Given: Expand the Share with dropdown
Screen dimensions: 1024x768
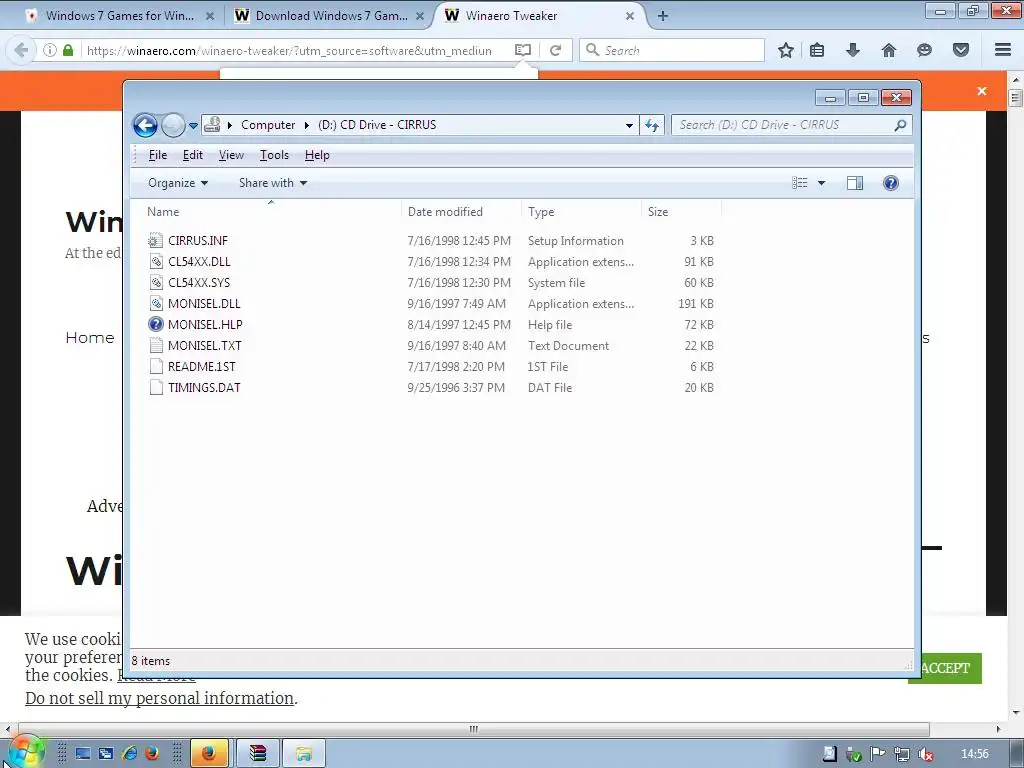Looking at the screenshot, I should (x=273, y=183).
